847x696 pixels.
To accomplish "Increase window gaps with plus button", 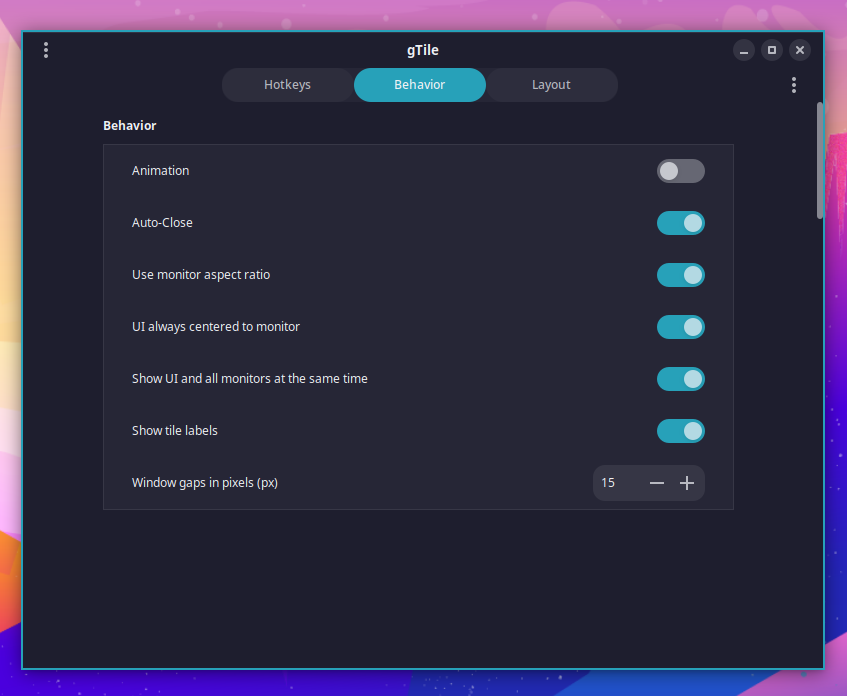I will coord(687,483).
